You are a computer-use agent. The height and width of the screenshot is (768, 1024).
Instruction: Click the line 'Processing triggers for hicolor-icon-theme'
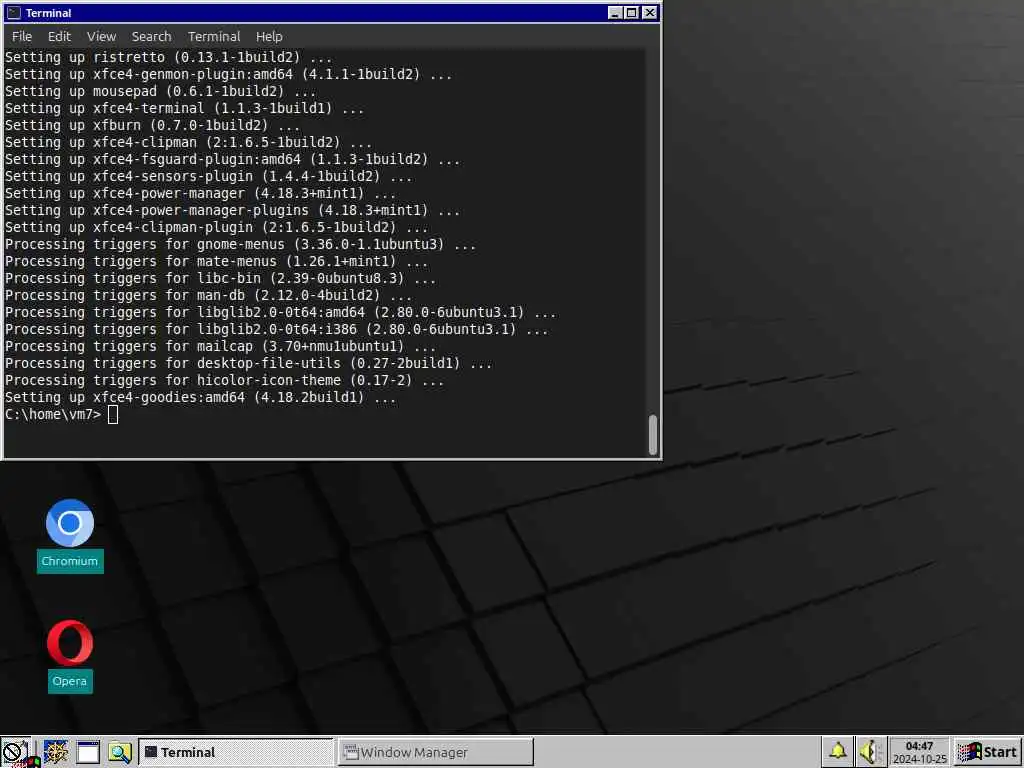(225, 379)
